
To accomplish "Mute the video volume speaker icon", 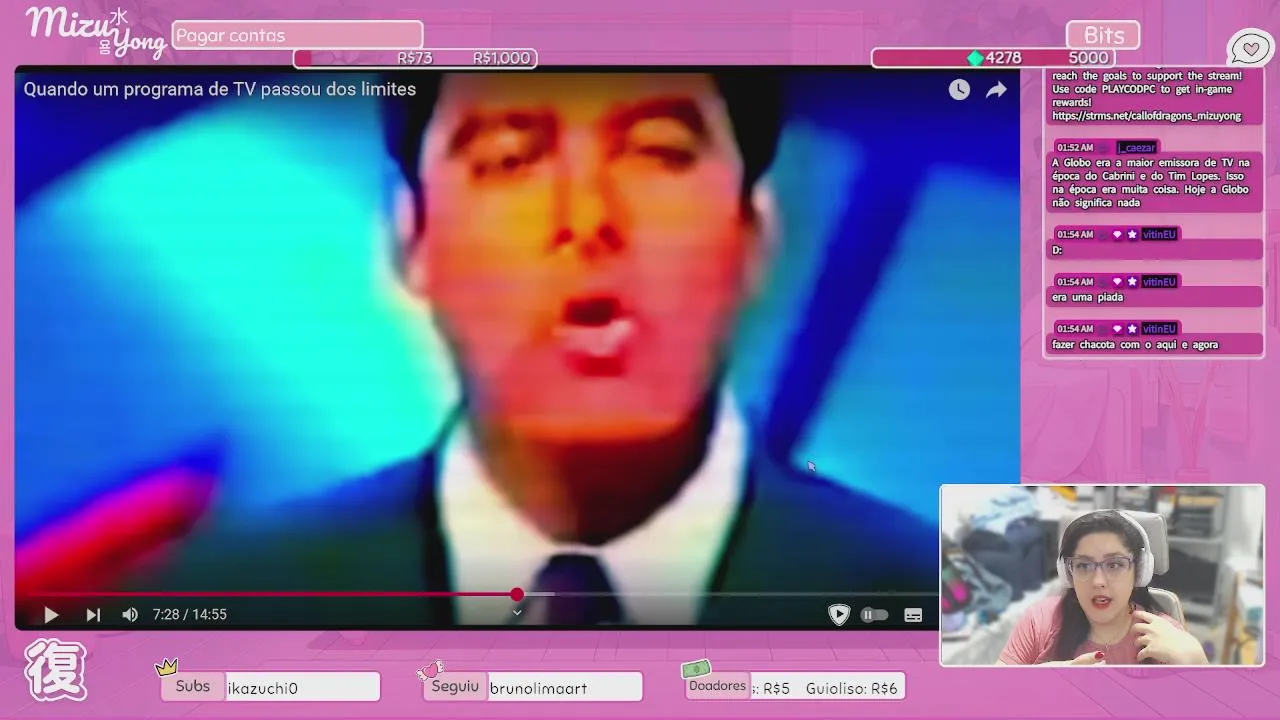I will point(130,615).
